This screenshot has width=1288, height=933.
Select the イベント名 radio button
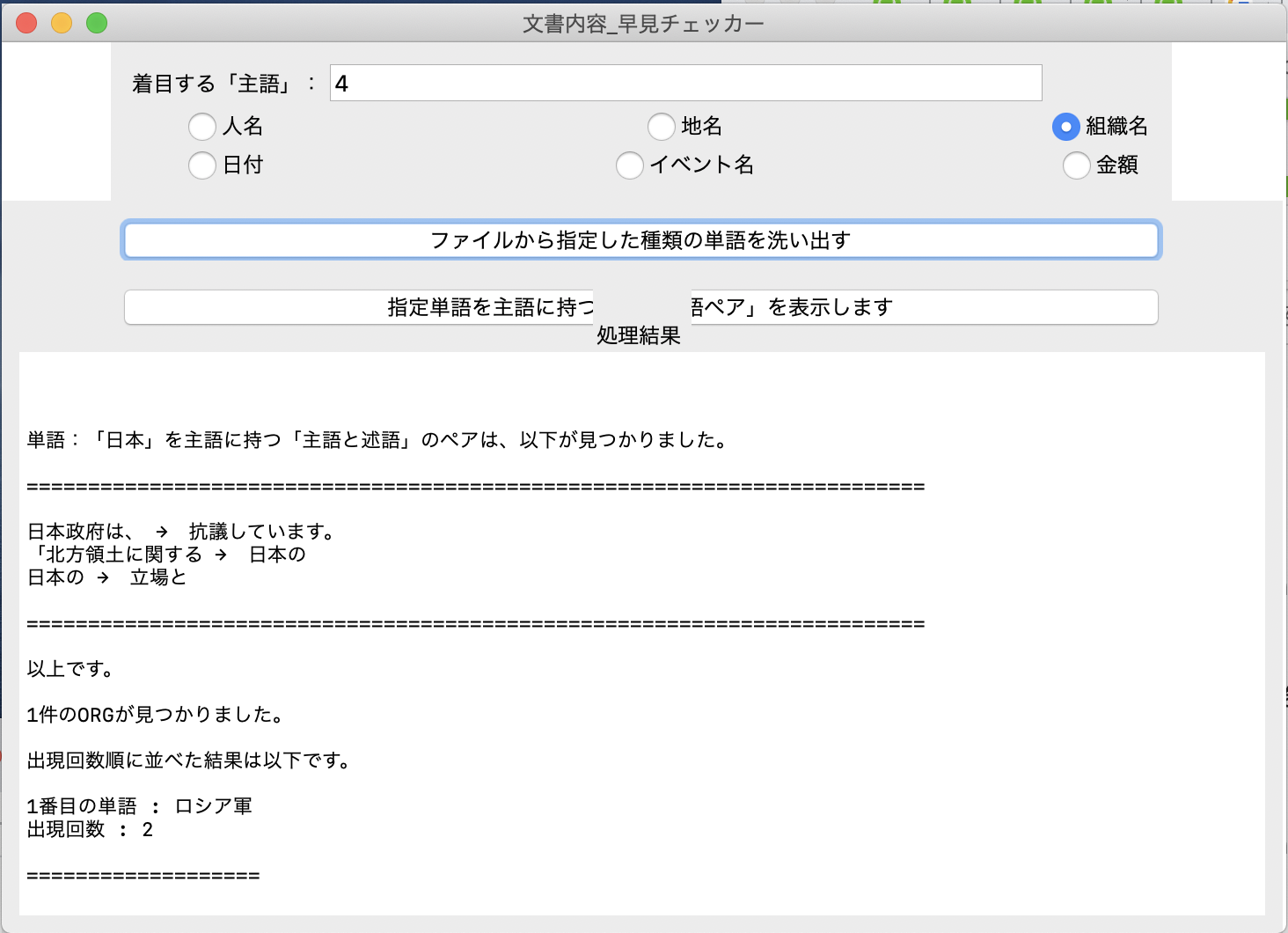pyautogui.click(x=629, y=165)
